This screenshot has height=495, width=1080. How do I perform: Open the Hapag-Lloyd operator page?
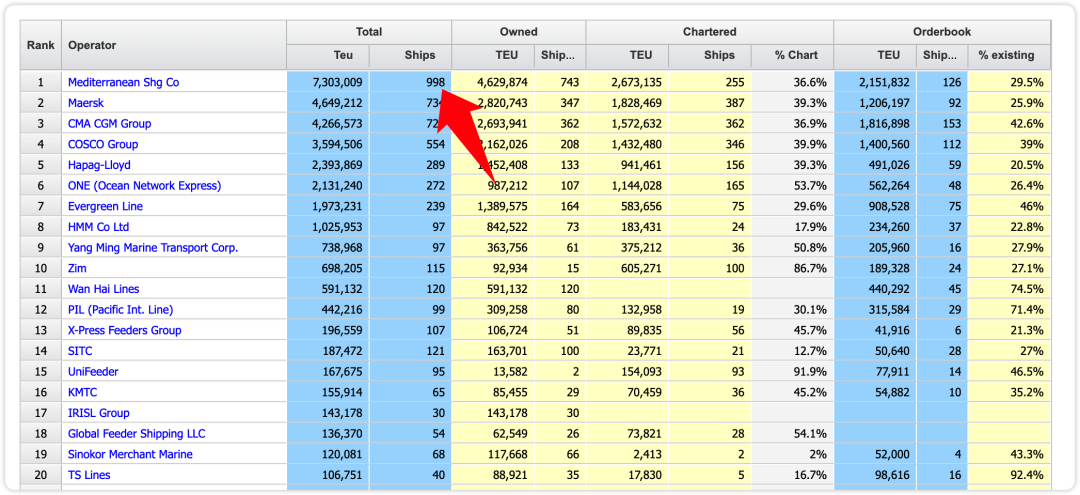(99, 165)
